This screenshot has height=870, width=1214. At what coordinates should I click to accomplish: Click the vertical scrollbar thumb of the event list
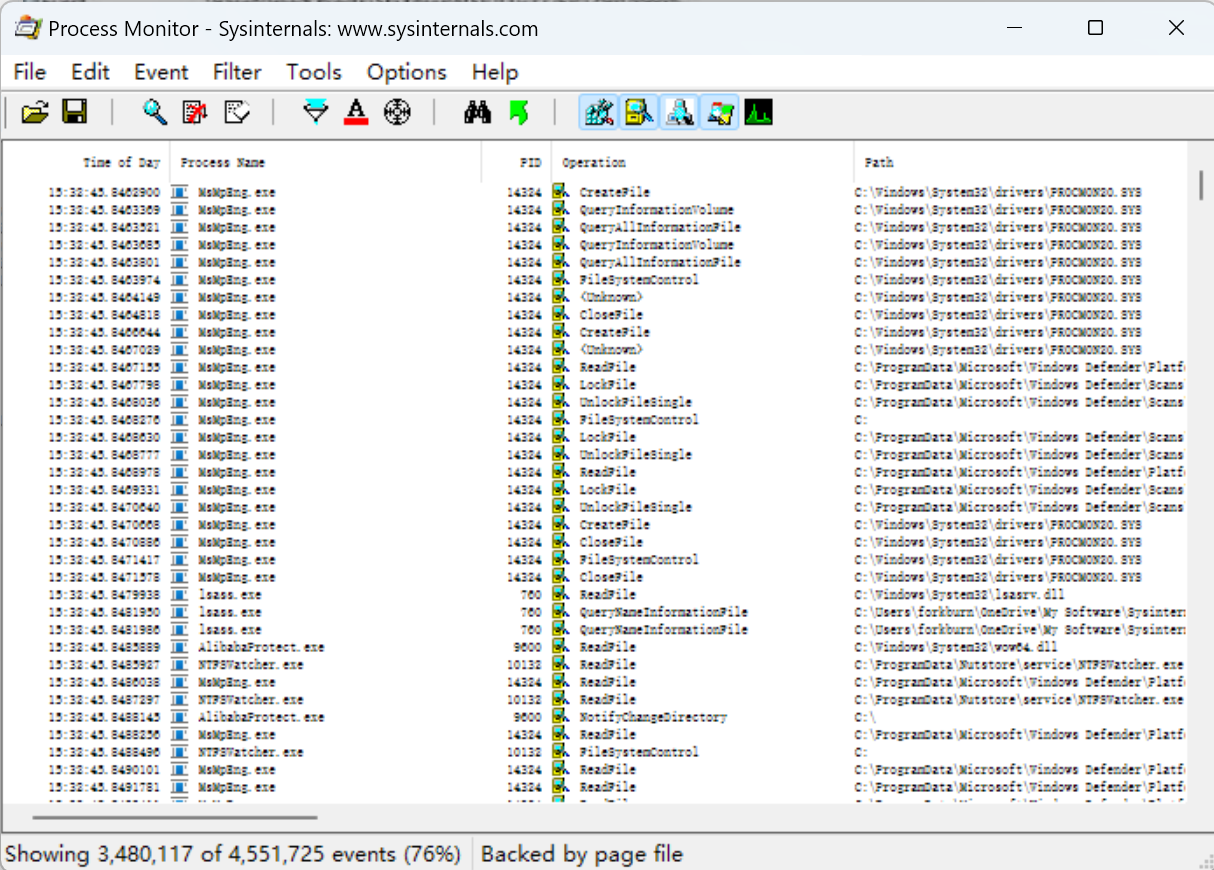point(1200,186)
